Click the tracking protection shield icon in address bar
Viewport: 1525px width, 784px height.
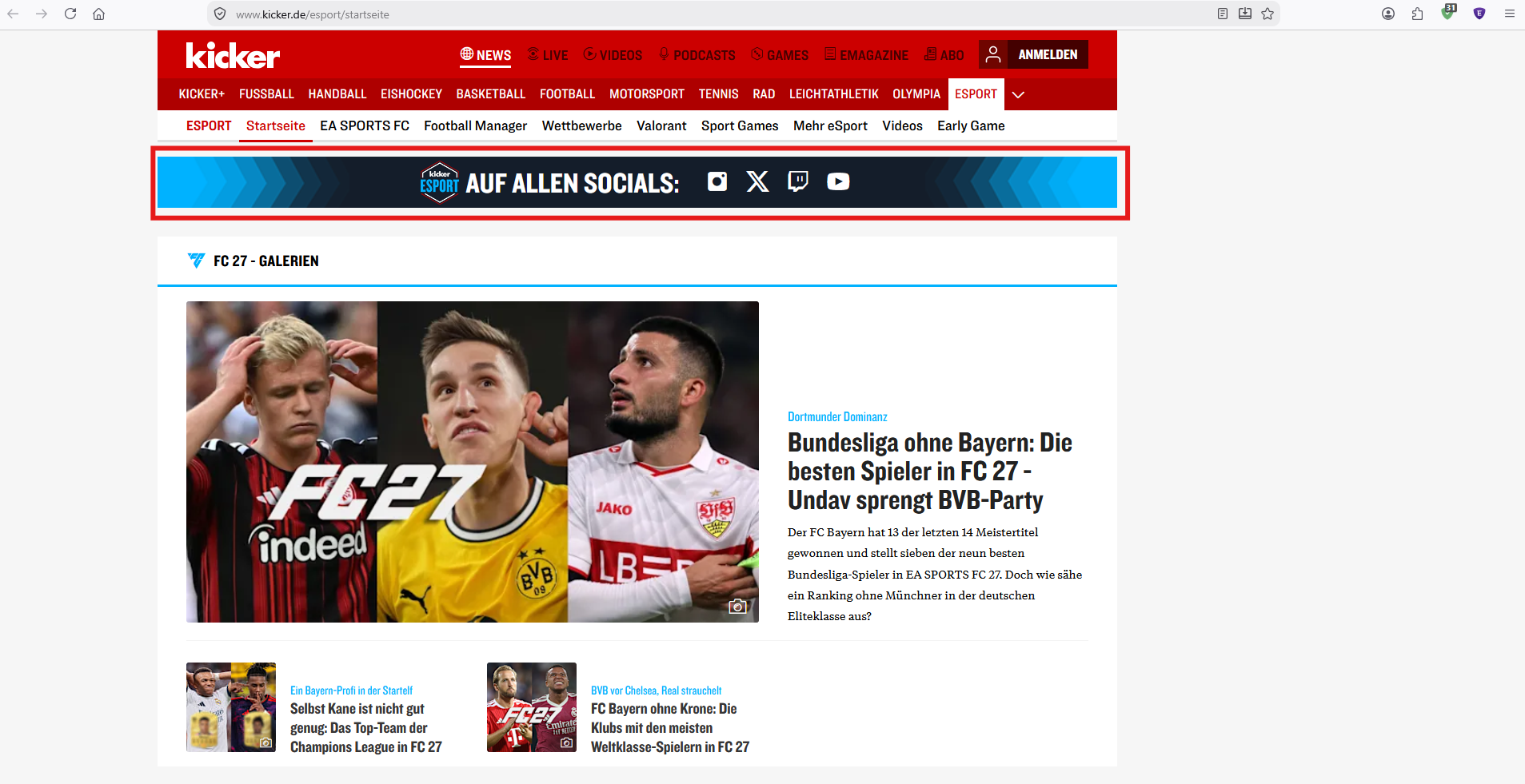point(220,14)
